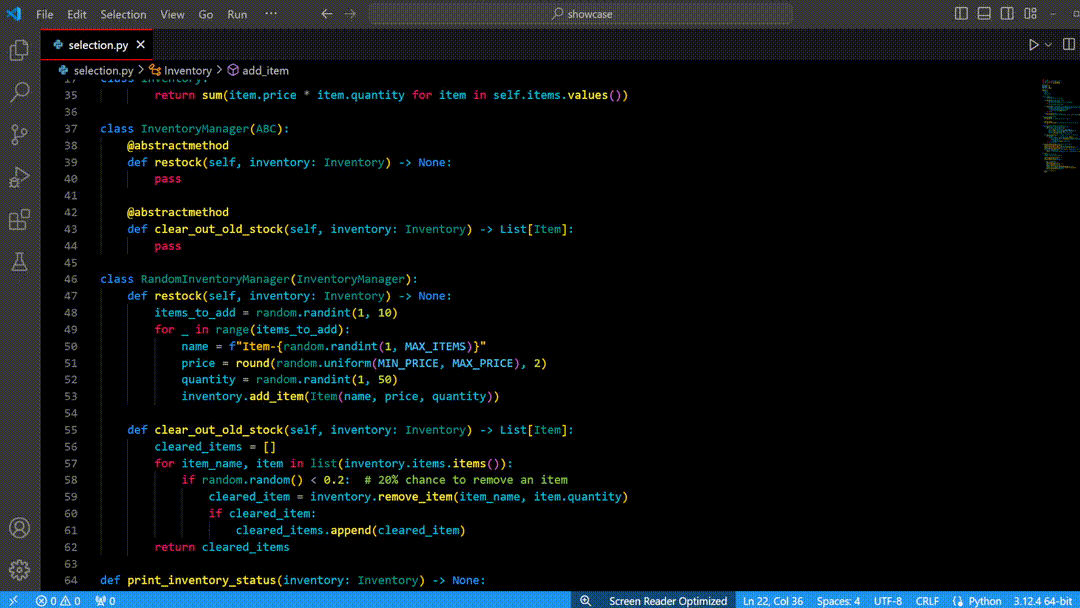Open Run and Debug view
1080x608 pixels.
[x=19, y=178]
